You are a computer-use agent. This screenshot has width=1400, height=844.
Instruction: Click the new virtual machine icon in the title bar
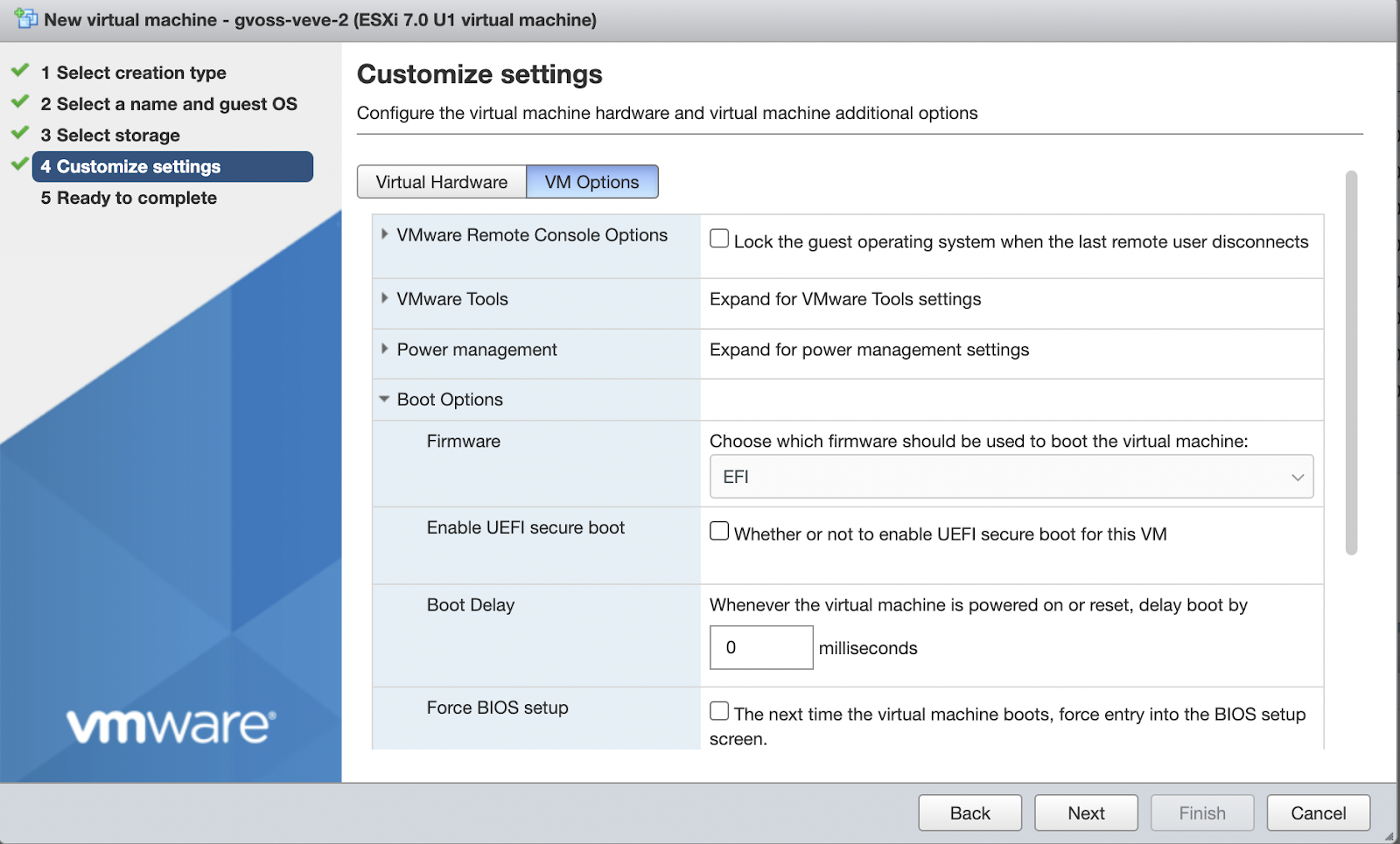click(24, 19)
